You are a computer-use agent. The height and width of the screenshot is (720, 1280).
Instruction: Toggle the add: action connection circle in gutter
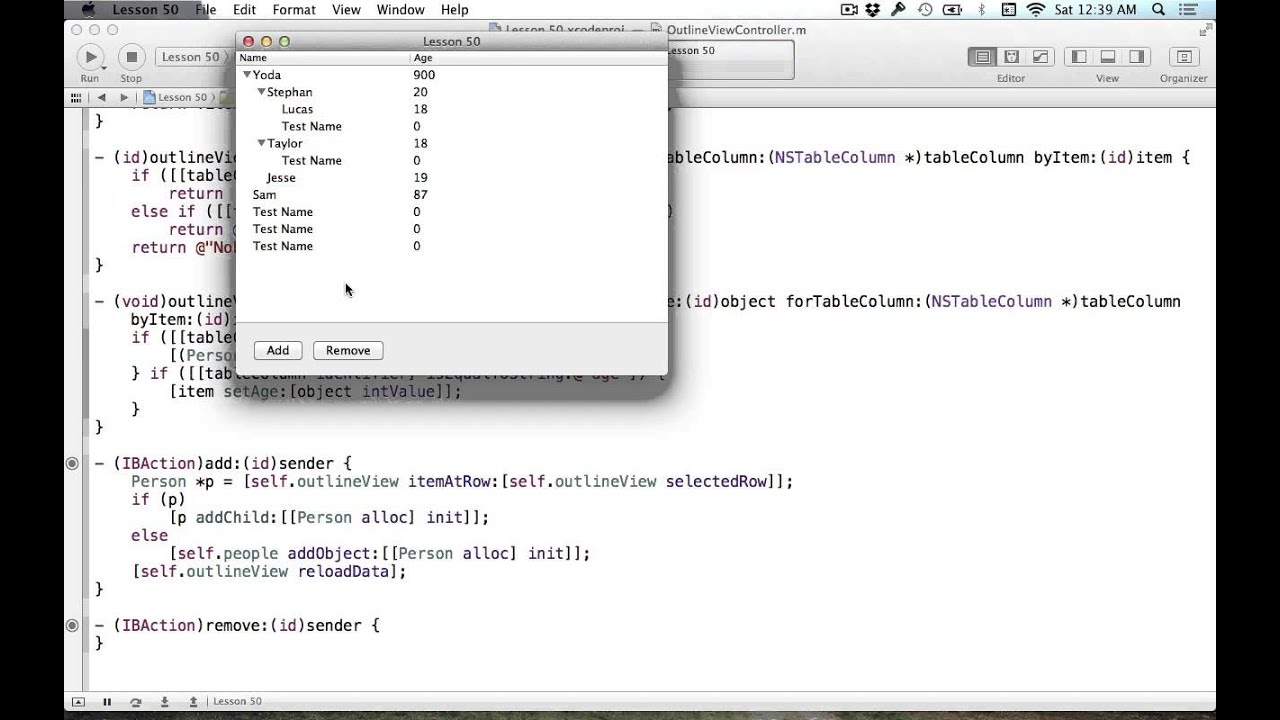72,463
